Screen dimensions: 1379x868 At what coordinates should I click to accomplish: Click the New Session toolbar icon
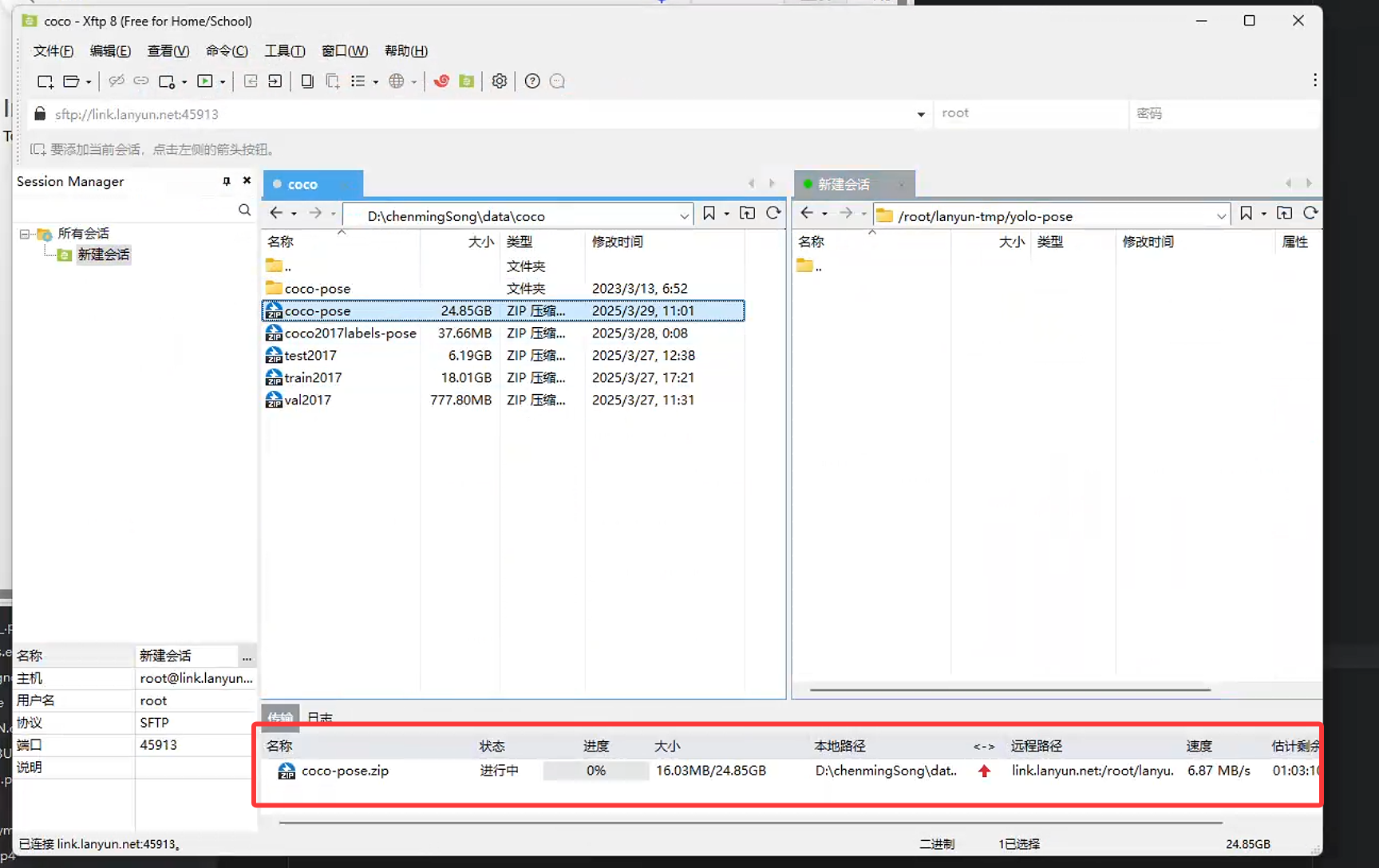(x=45, y=81)
